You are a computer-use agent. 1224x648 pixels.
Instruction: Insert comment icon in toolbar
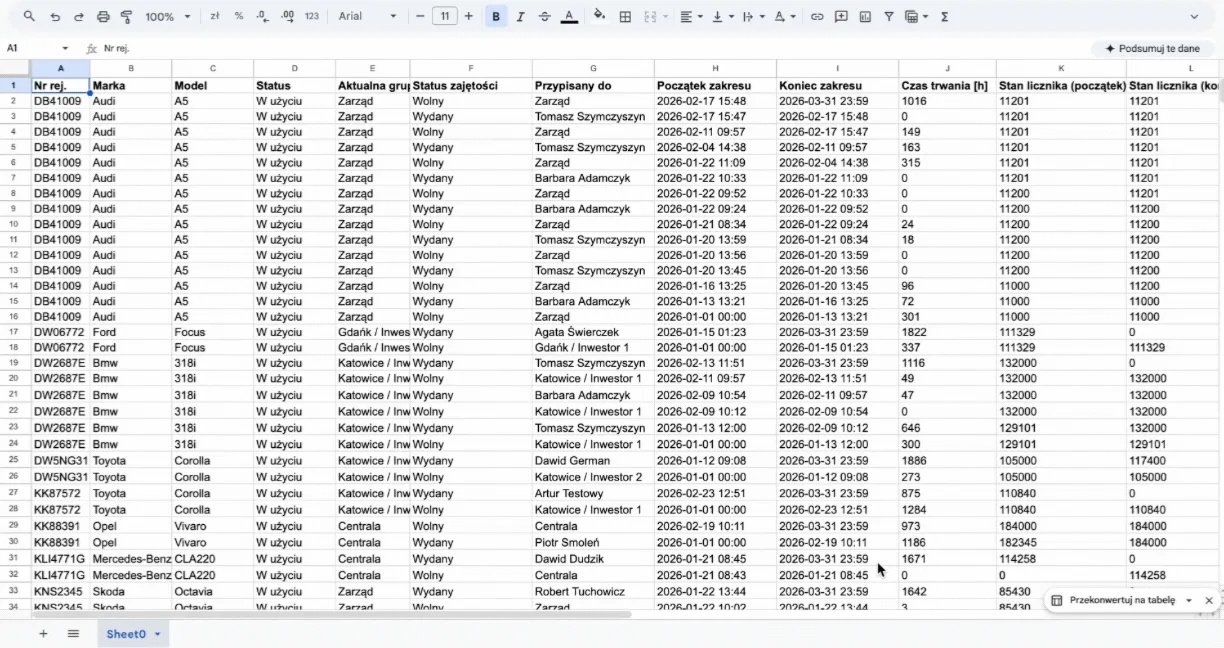[841, 16]
